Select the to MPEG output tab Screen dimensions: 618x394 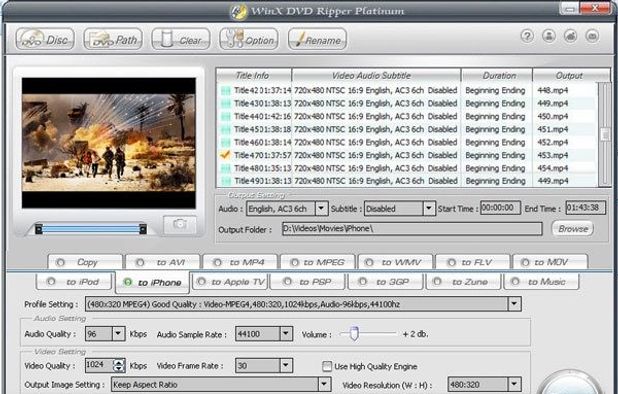(x=317, y=262)
